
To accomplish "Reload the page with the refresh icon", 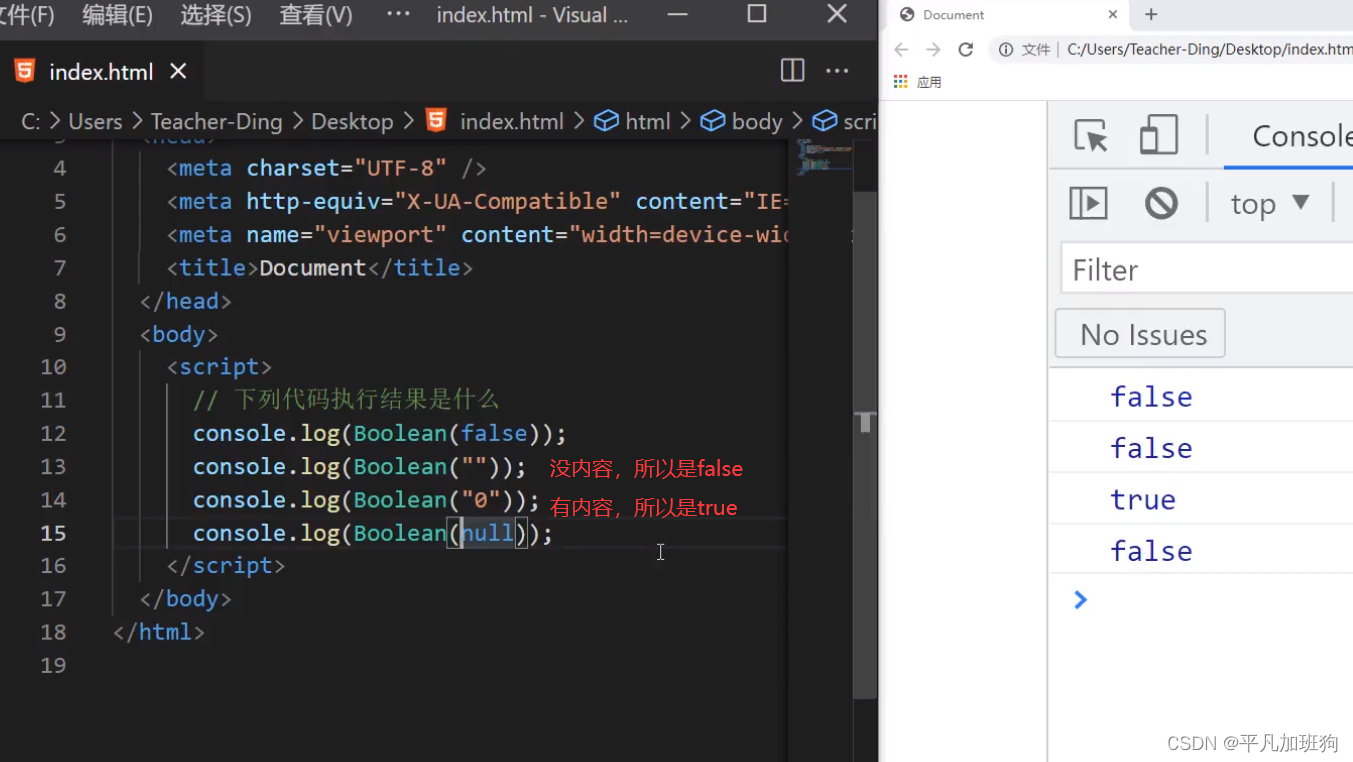I will coord(965,49).
